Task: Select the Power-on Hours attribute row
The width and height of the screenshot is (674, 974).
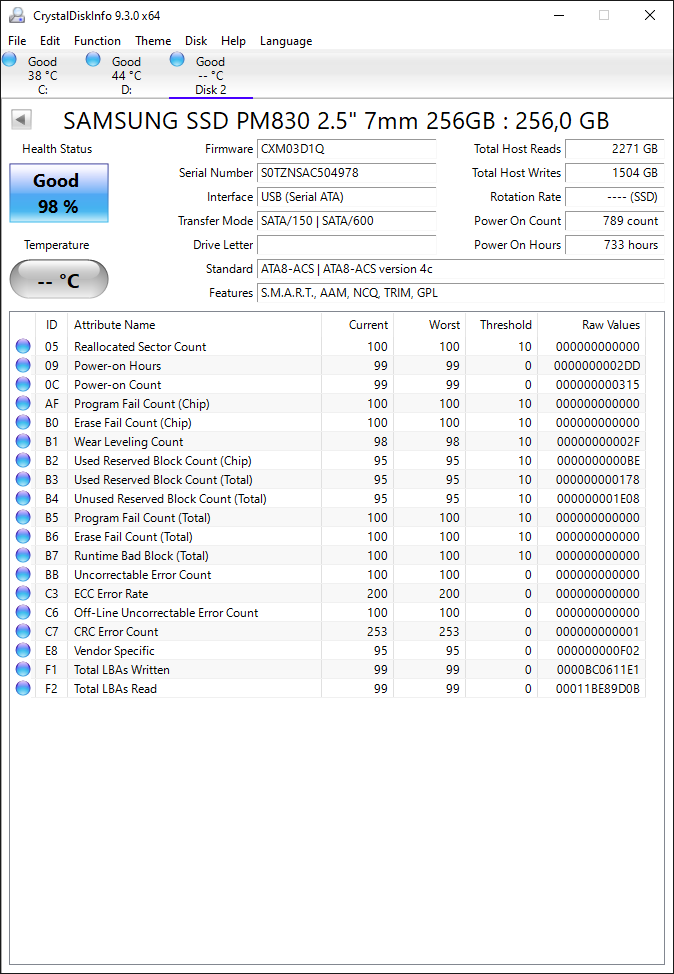Action: click(328, 366)
